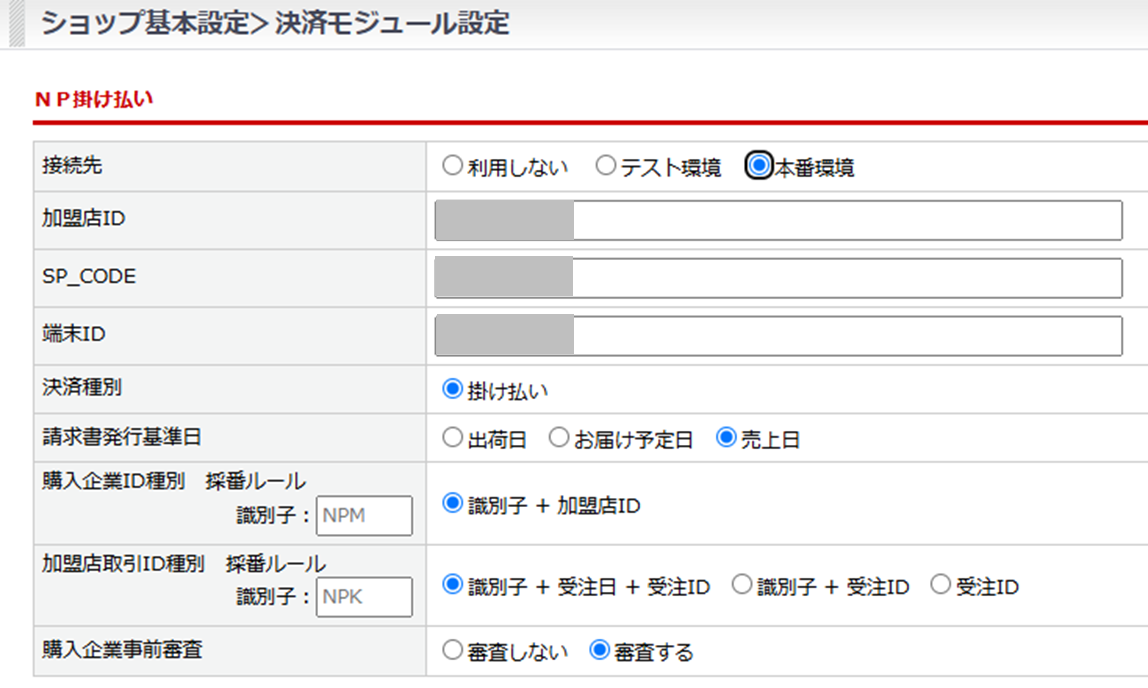This screenshot has width=1148, height=688.
Task: Select the 利用しない connection option
Action: 453,167
